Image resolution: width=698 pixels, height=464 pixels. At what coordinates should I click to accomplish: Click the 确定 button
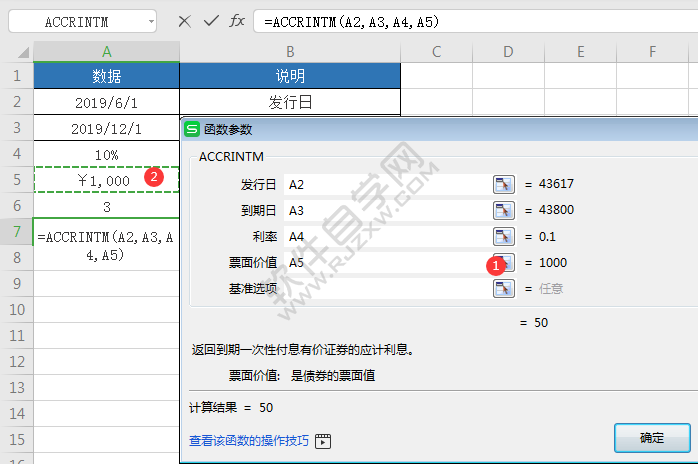652,438
